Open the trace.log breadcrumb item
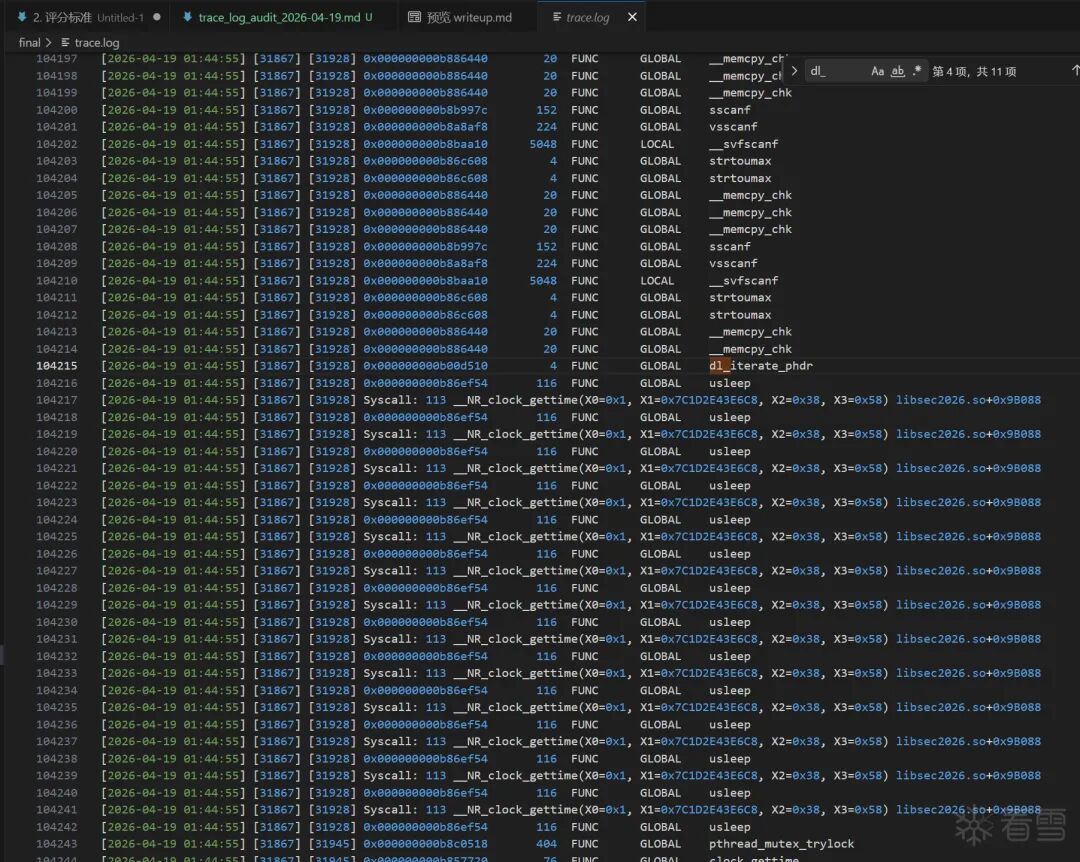Screen dimensions: 1080x862 [96, 43]
